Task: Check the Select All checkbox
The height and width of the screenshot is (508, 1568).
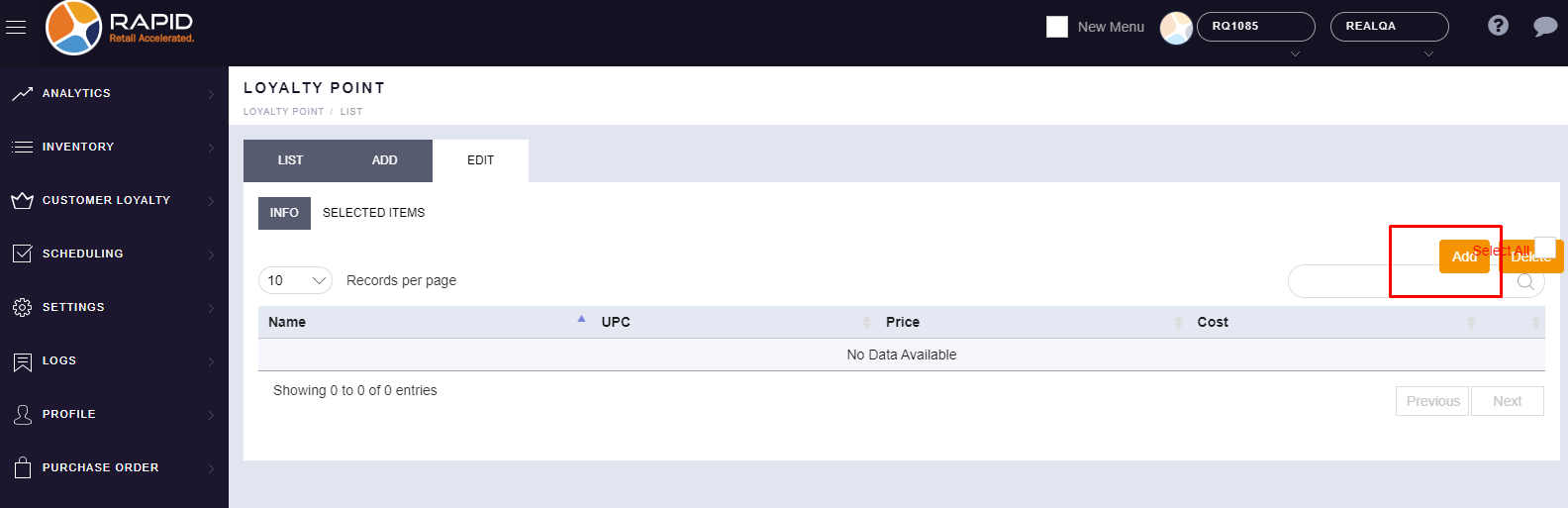Action: coord(1545,248)
